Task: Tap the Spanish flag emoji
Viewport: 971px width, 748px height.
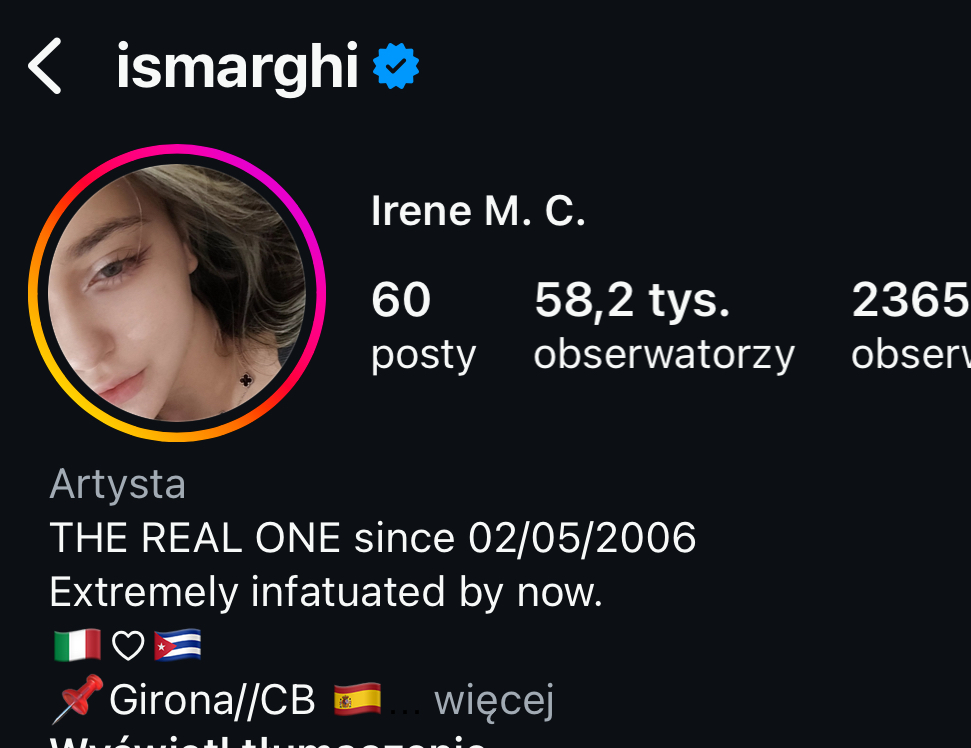Action: coord(357,699)
